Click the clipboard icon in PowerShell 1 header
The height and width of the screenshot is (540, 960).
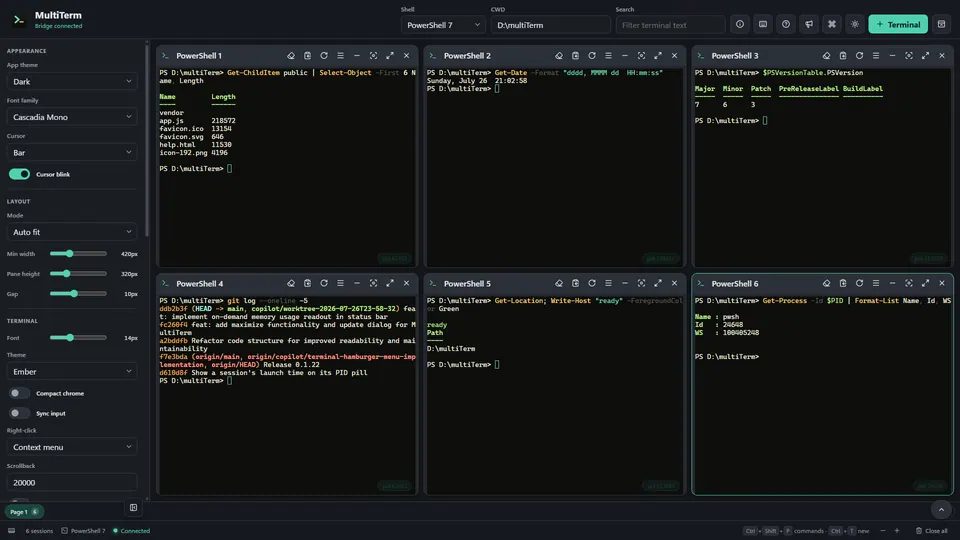[307, 56]
